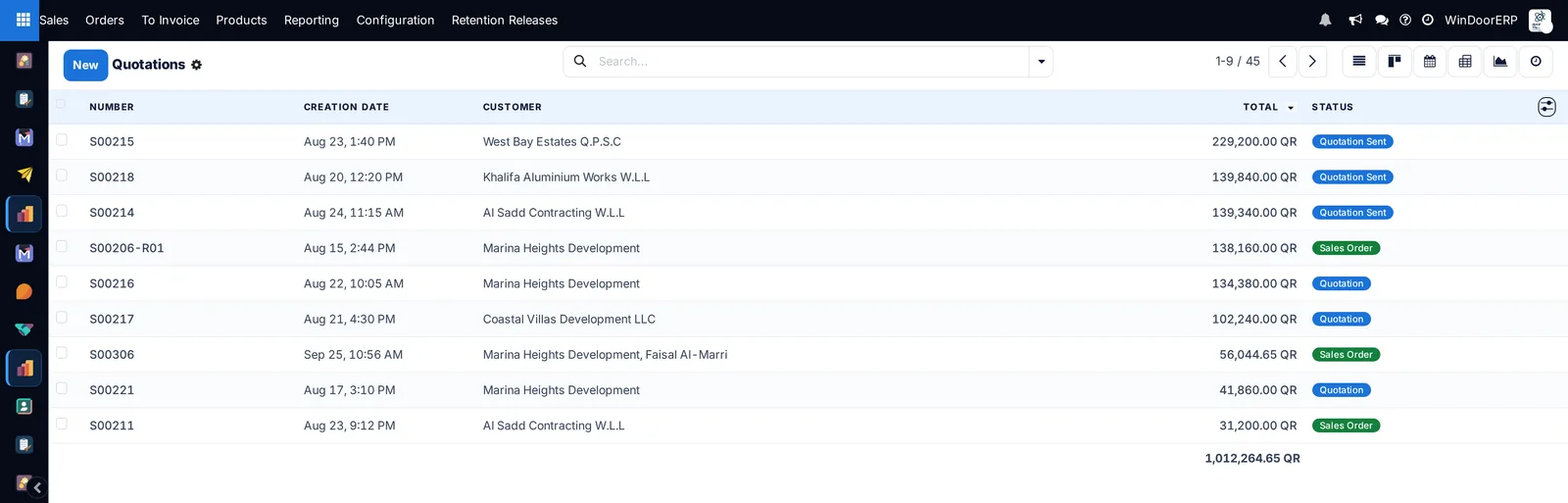Sort by the Status column header

pyautogui.click(x=1333, y=107)
